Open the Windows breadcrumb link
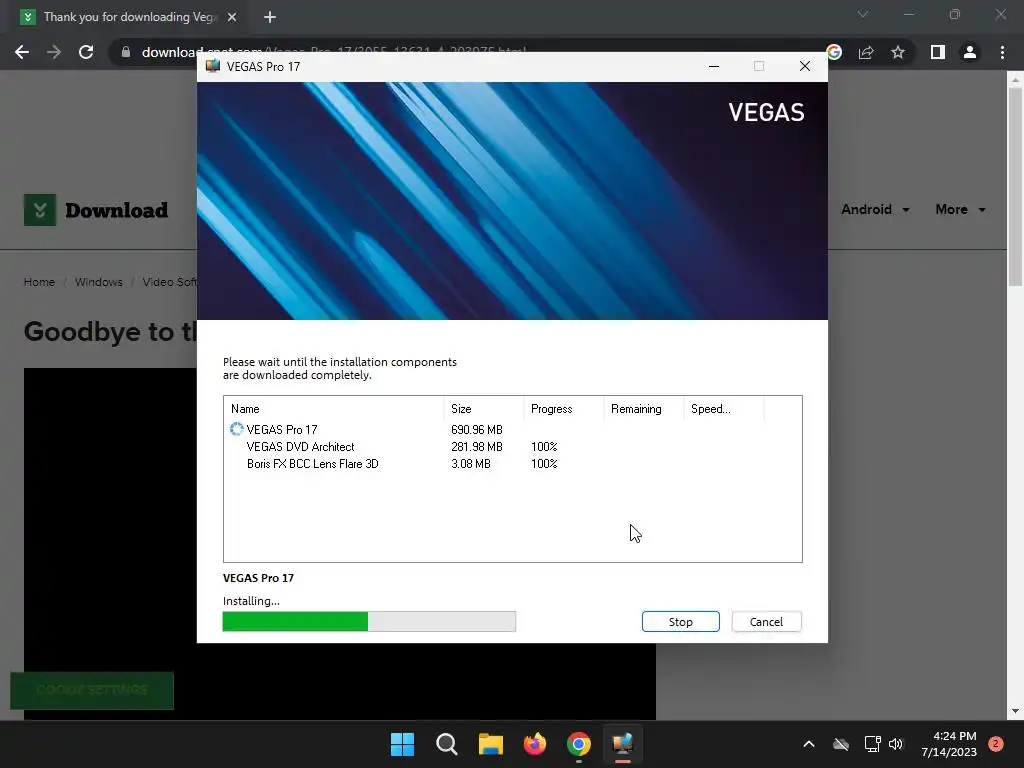The width and height of the screenshot is (1024, 768). pyautogui.click(x=99, y=282)
